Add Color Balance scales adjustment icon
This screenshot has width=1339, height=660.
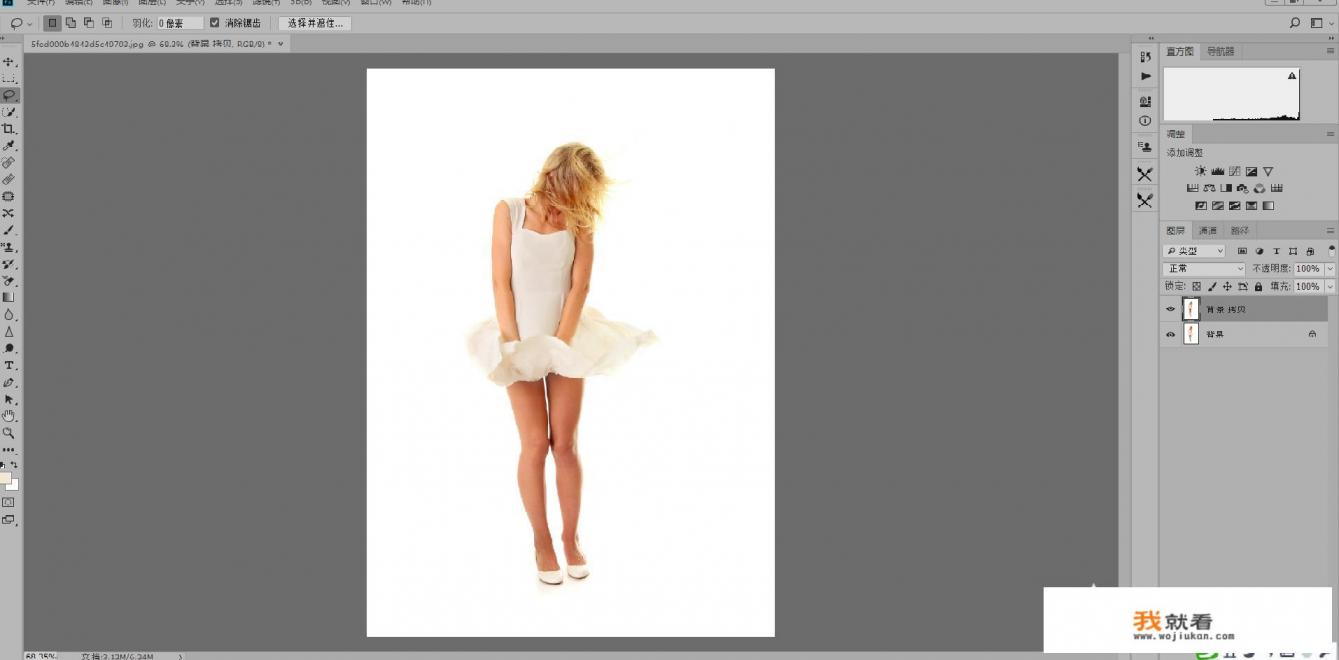(x=1209, y=188)
